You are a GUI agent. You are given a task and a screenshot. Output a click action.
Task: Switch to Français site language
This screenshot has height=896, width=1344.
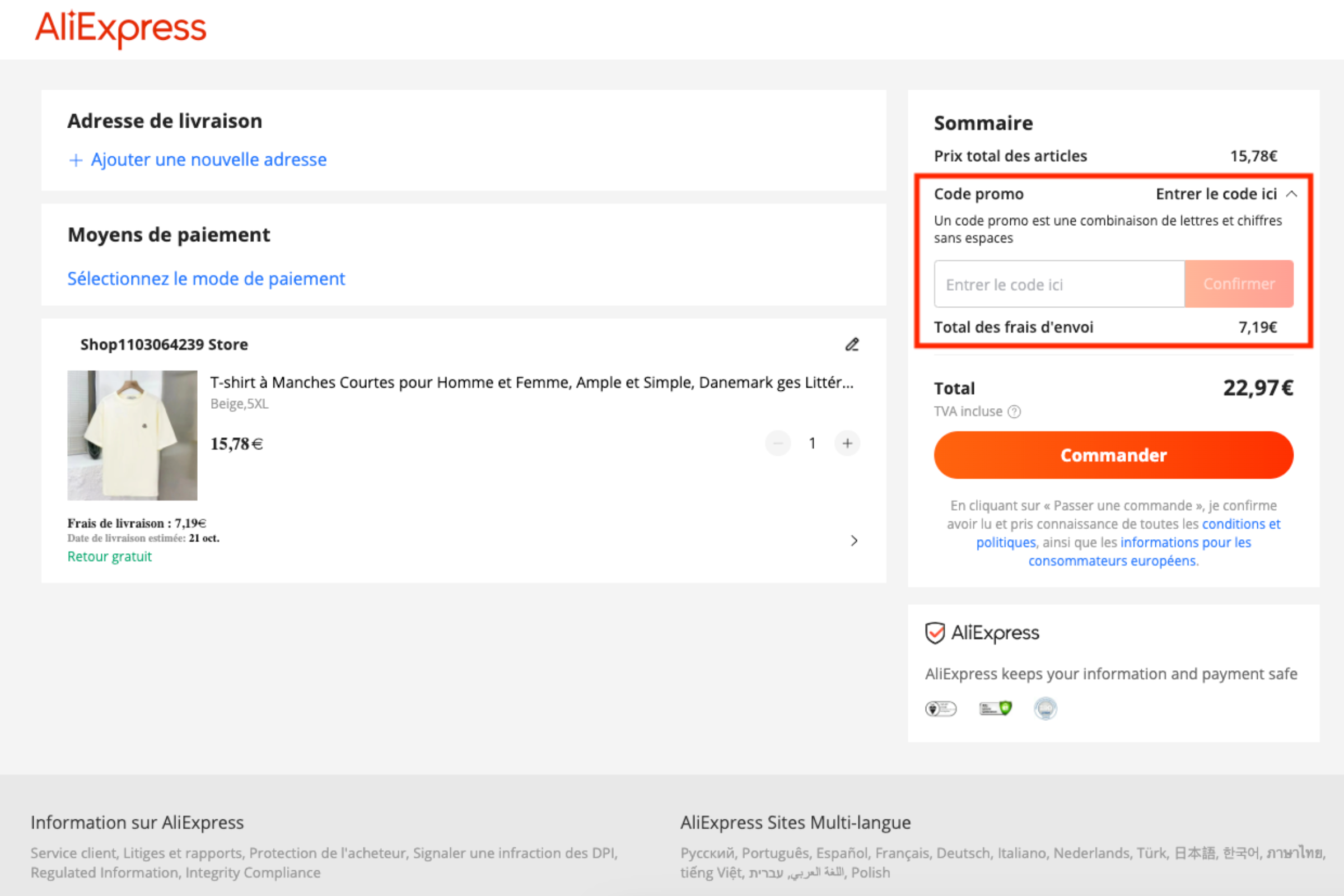tap(903, 853)
